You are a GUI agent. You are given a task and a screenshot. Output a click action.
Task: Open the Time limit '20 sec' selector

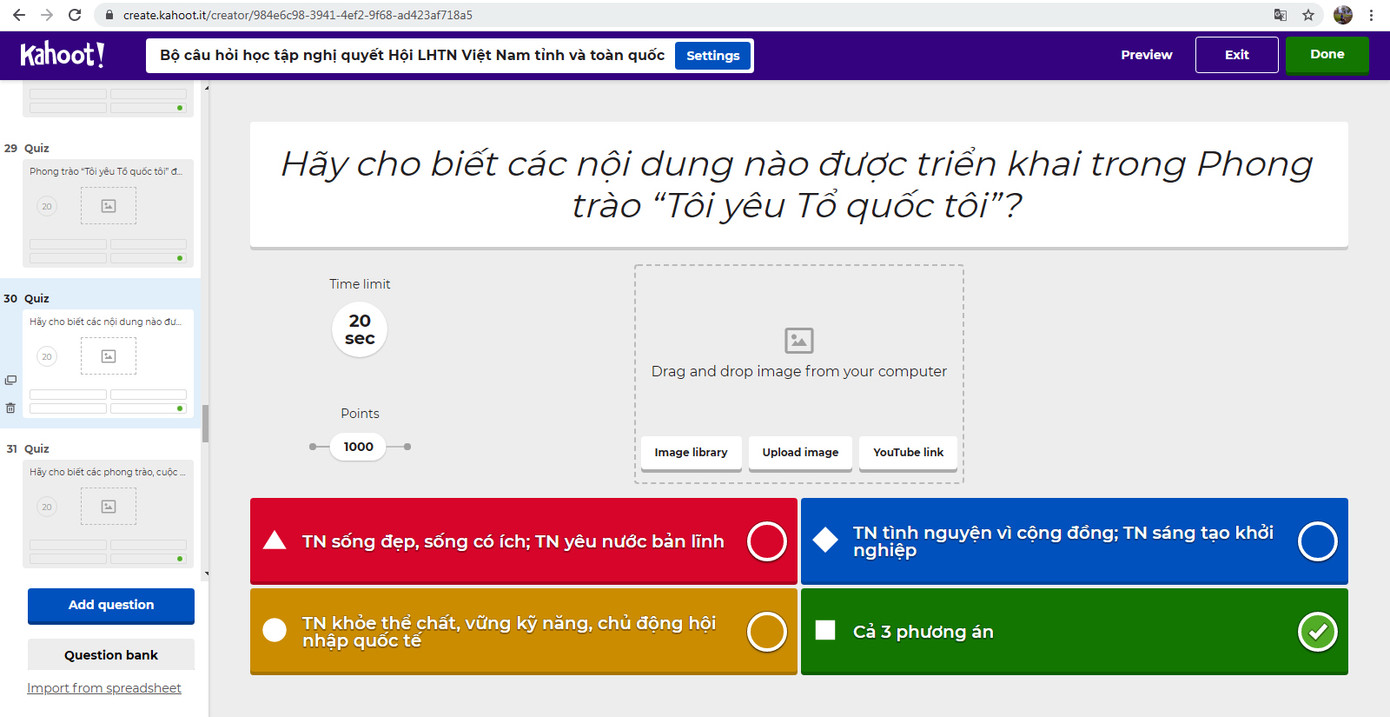(359, 329)
